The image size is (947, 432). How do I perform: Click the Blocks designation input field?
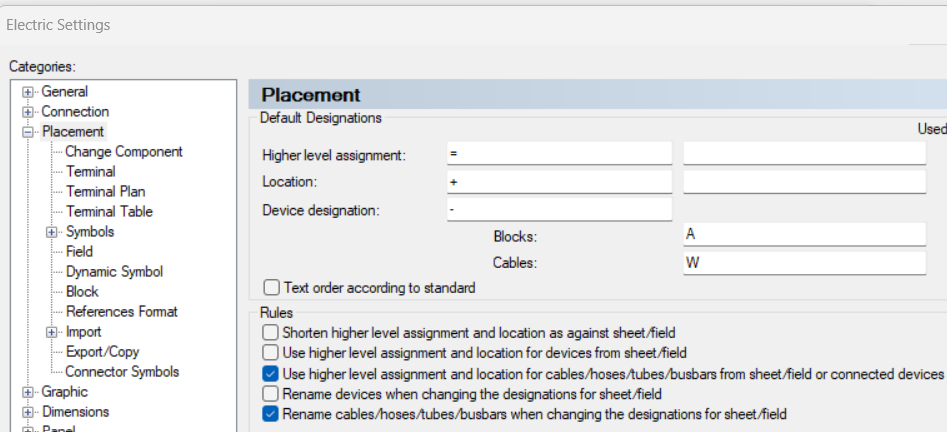804,235
